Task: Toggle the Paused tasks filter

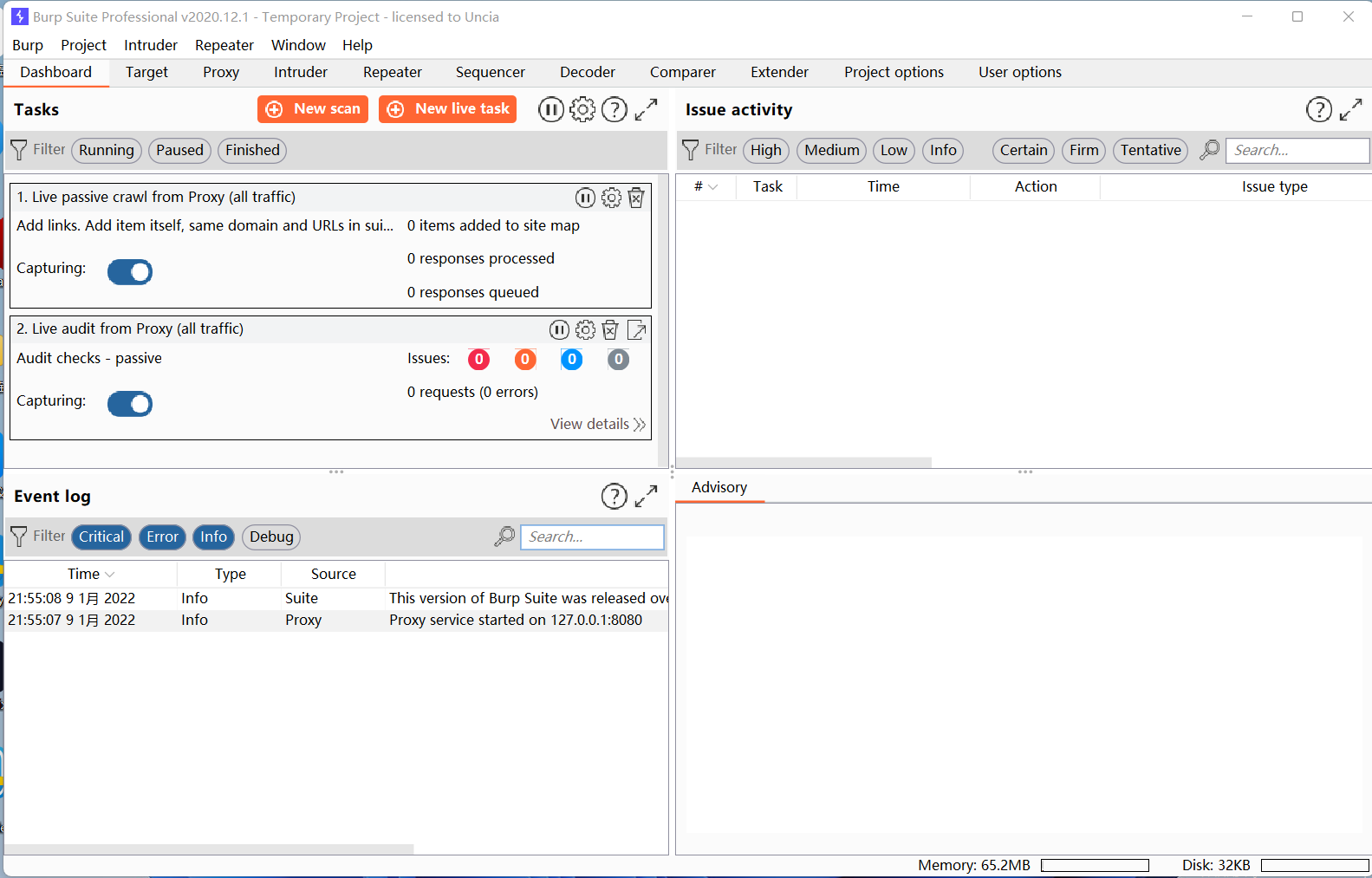Action: tap(179, 150)
